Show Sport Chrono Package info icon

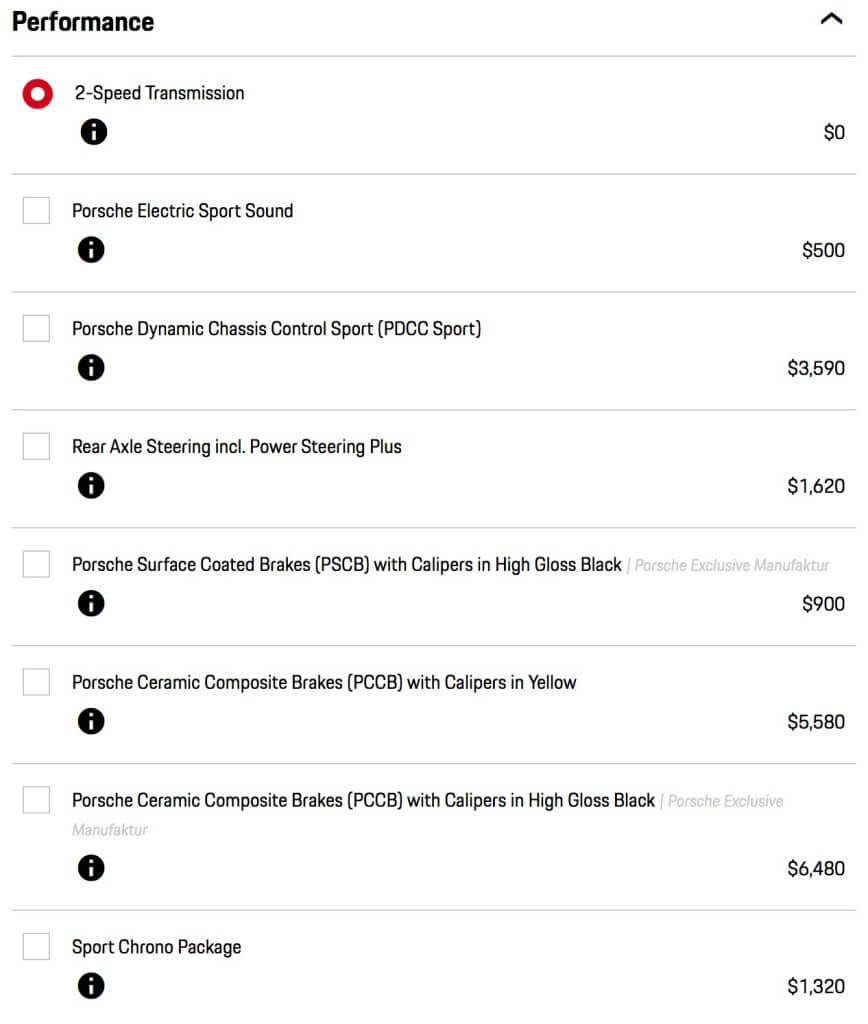tap(91, 985)
